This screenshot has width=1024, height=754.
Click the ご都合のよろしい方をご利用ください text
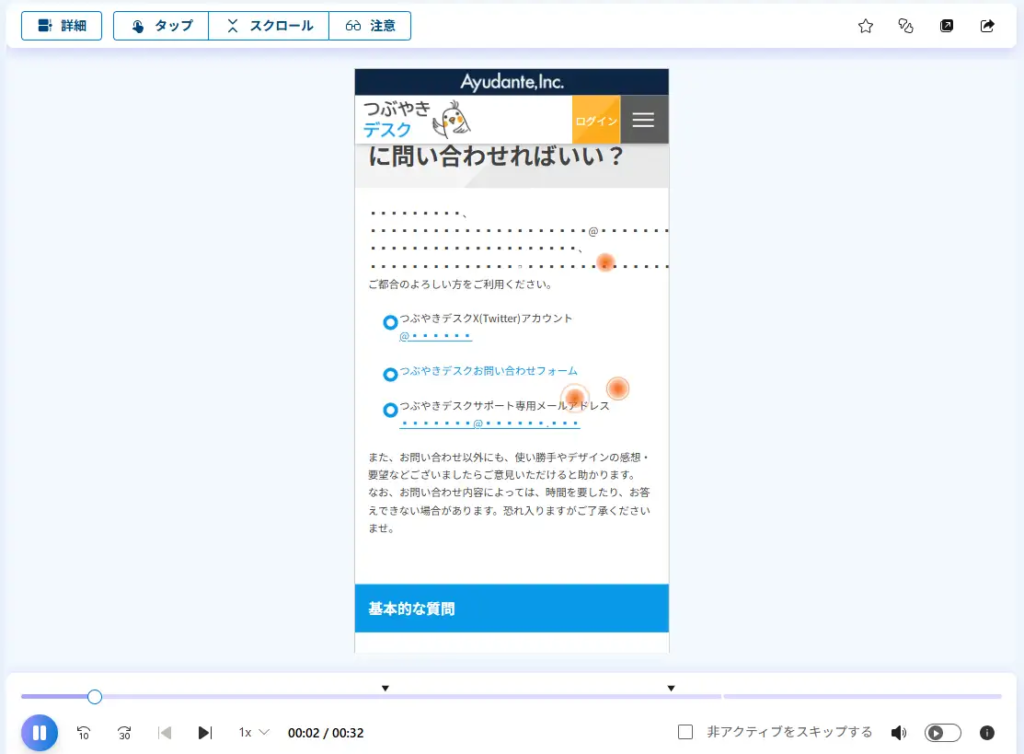point(462,284)
